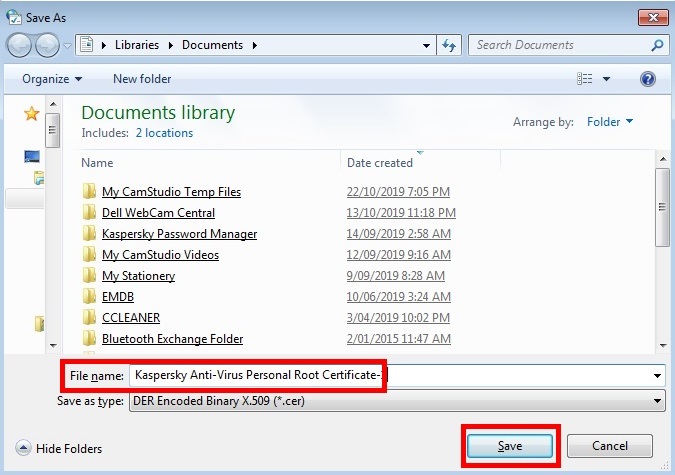This screenshot has height=475, width=675.
Task: Click the Forward navigation arrow button
Action: coord(47,45)
